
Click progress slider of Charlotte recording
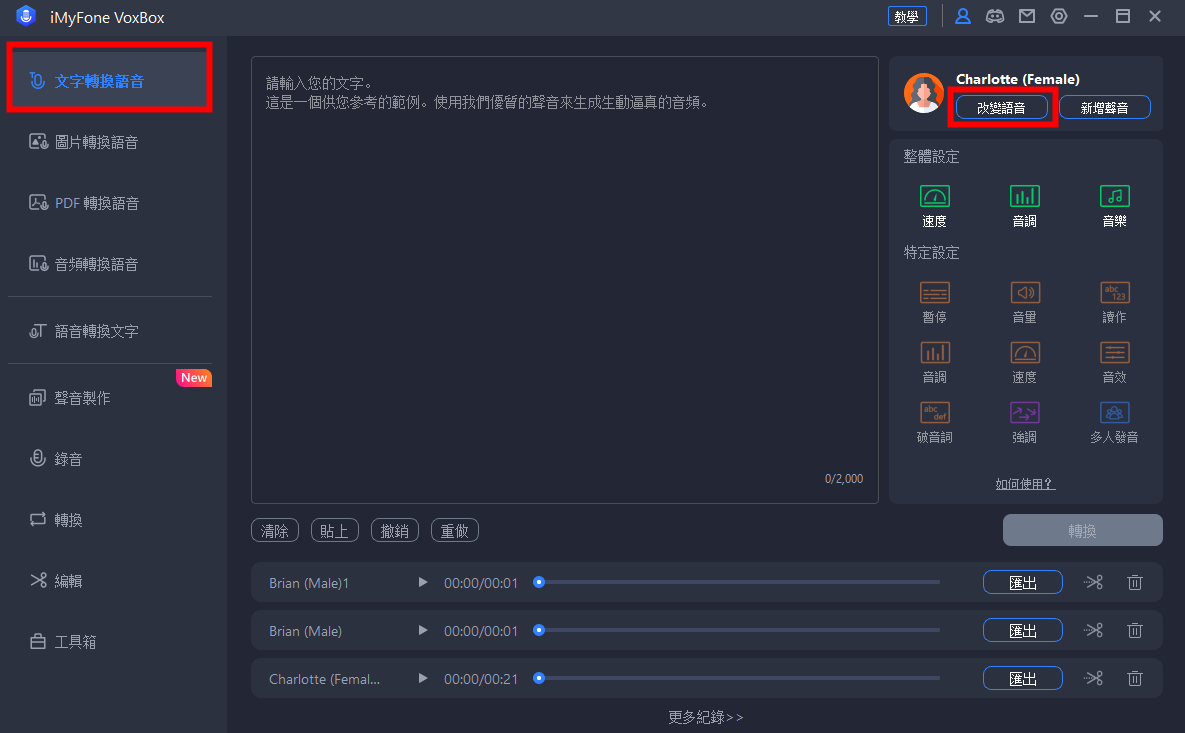(737, 678)
